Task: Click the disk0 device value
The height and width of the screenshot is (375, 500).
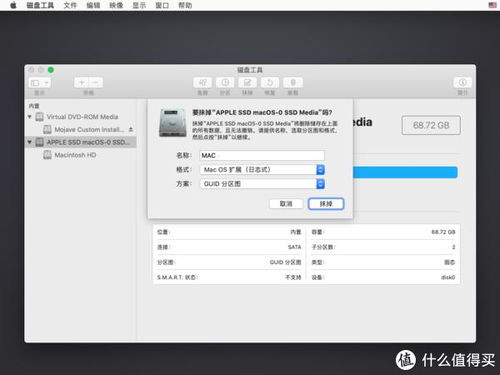Action: point(448,277)
